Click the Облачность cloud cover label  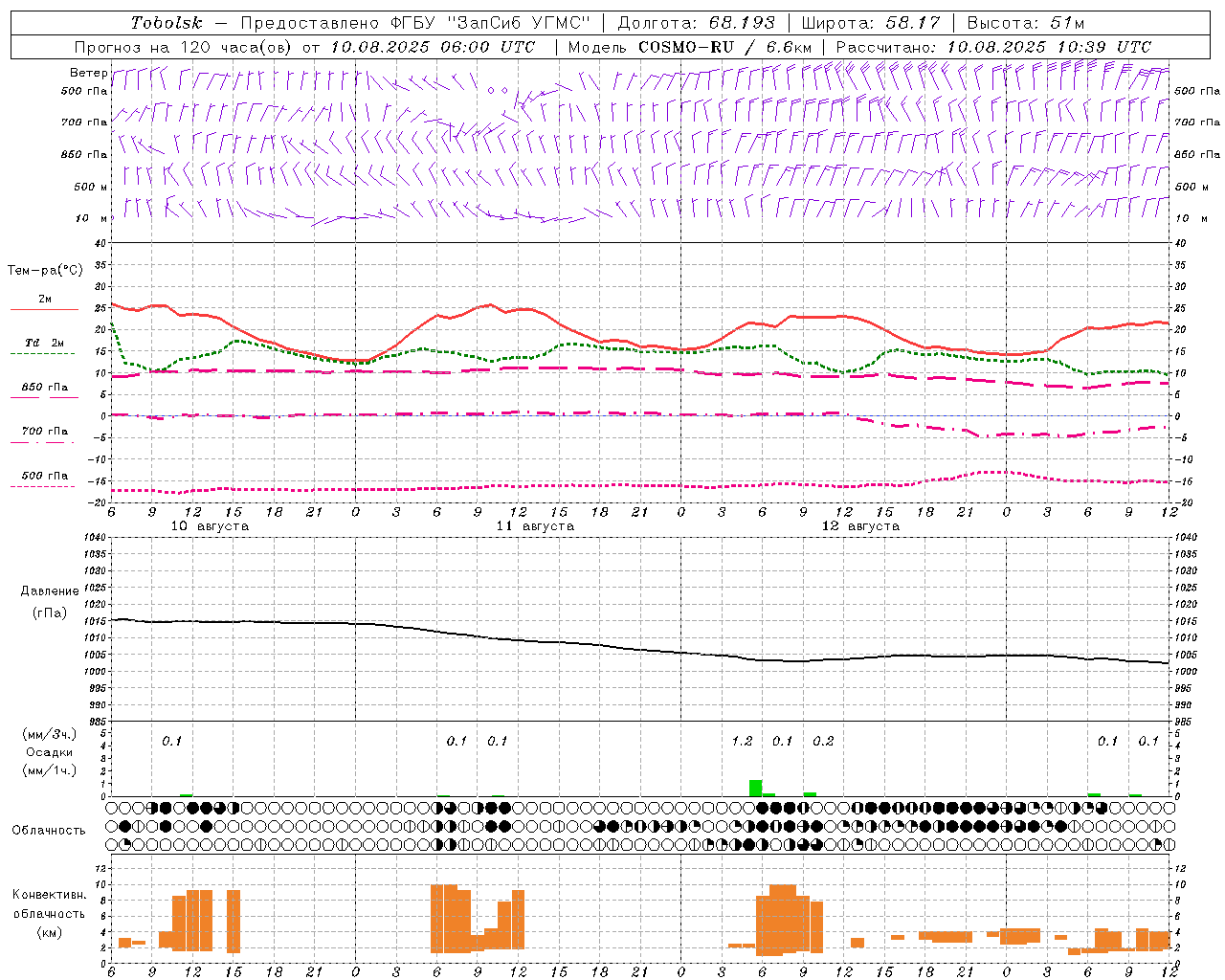point(49,830)
